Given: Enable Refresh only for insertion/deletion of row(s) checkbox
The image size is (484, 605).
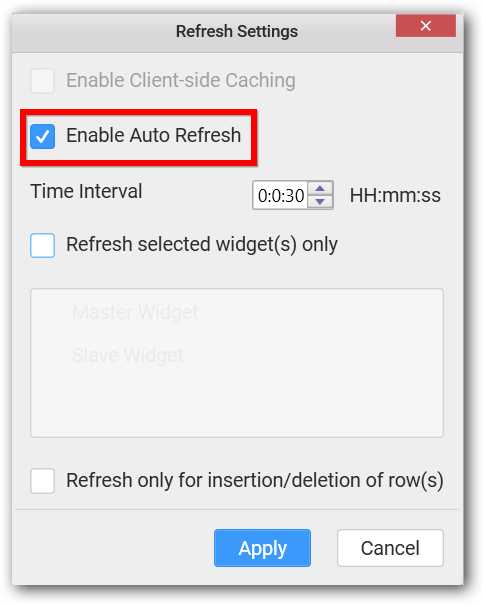Looking at the screenshot, I should (x=42, y=481).
